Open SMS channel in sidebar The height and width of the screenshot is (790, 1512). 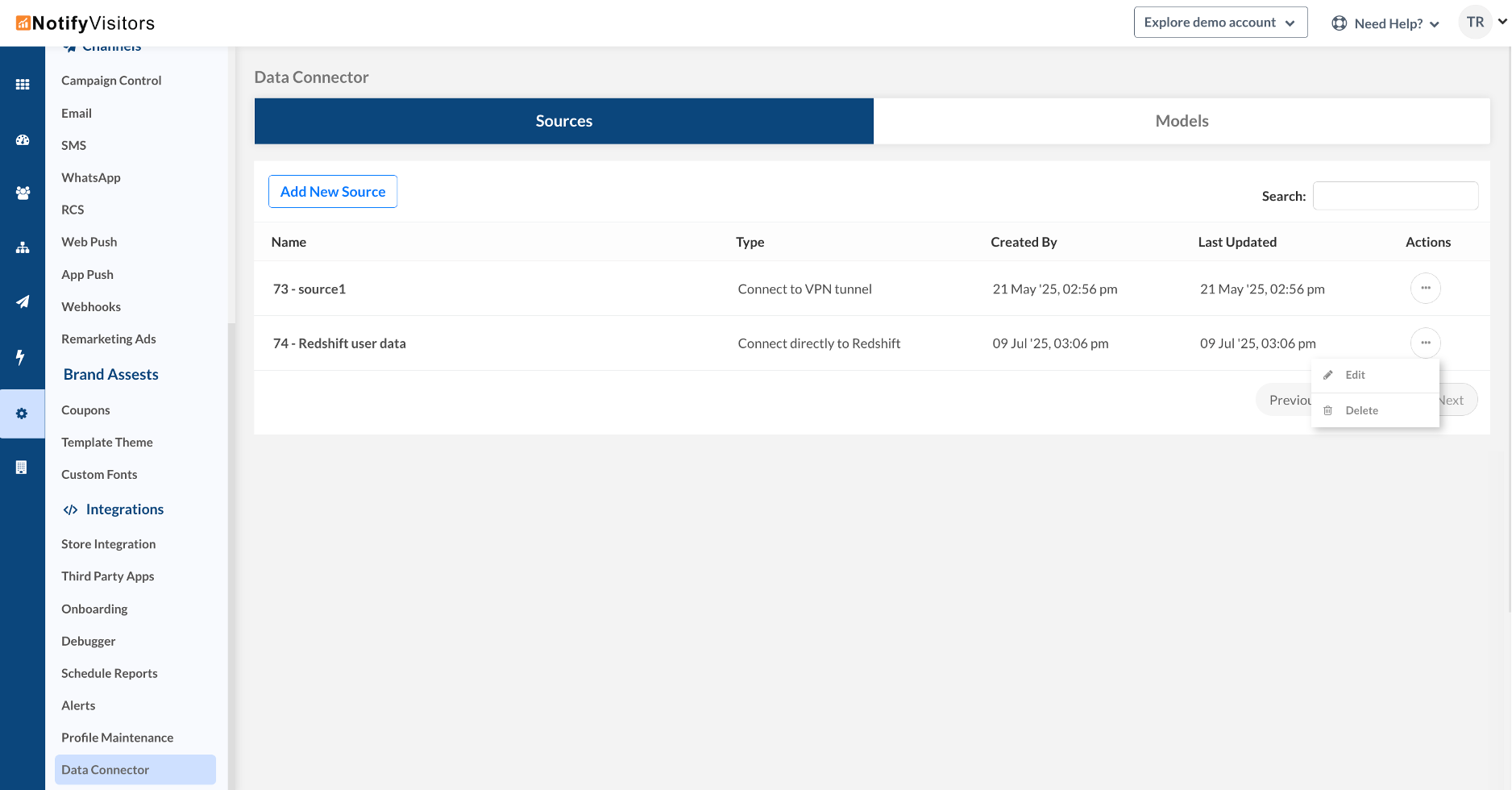click(73, 146)
